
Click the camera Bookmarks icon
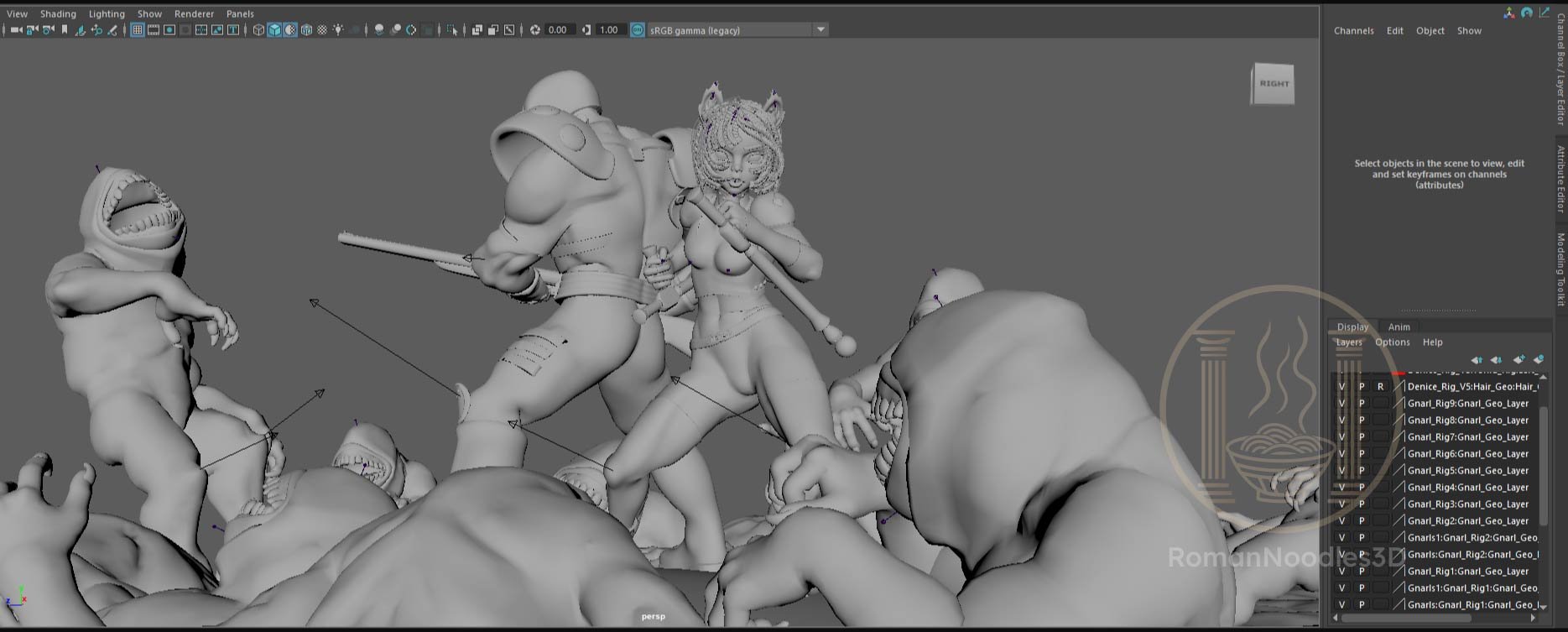(65, 29)
